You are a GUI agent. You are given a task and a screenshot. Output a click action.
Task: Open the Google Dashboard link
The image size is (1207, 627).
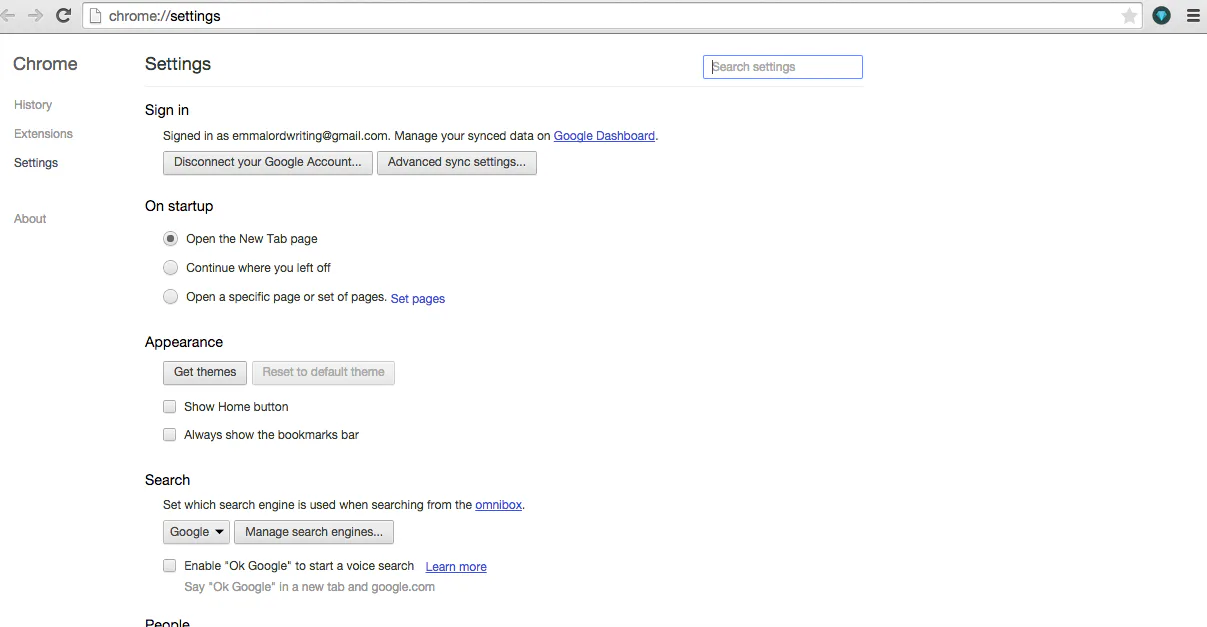pos(604,135)
